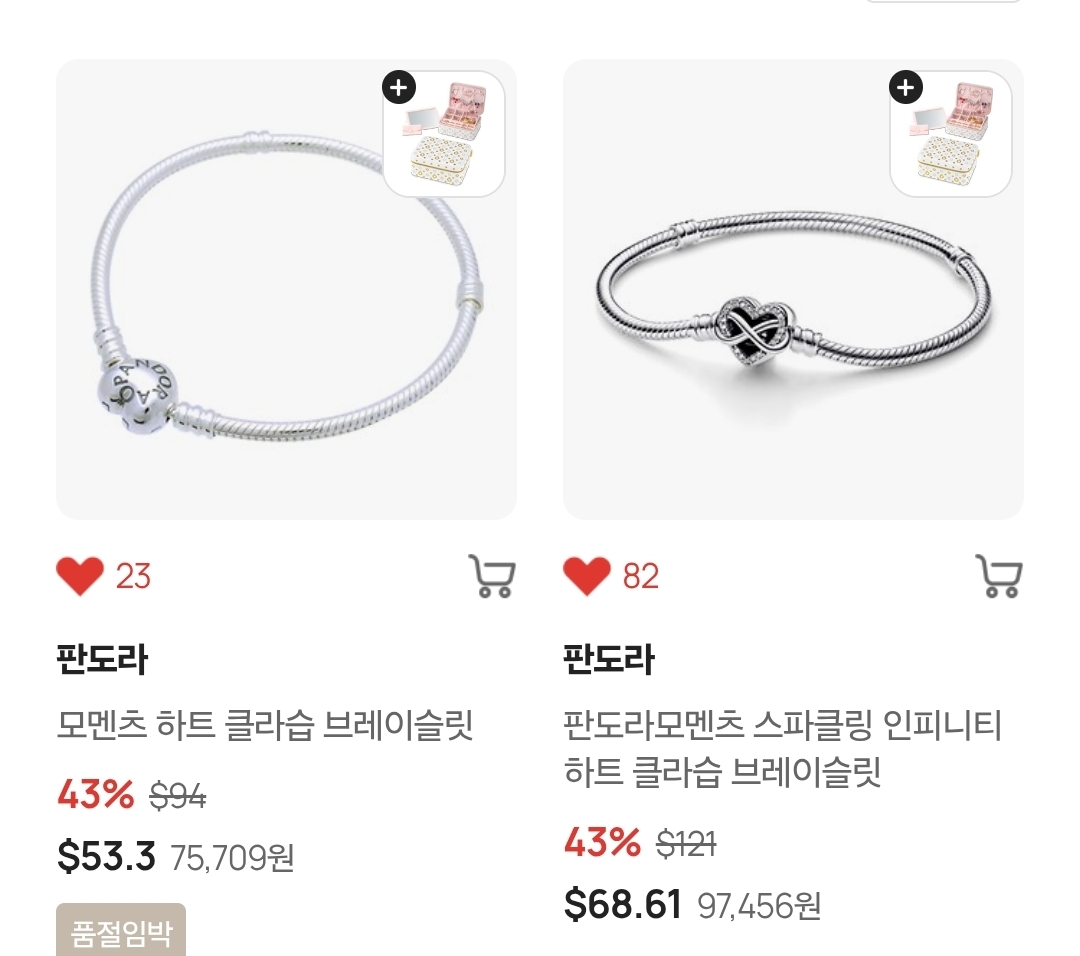Select the 판도라 brand name under second product

click(x=609, y=660)
